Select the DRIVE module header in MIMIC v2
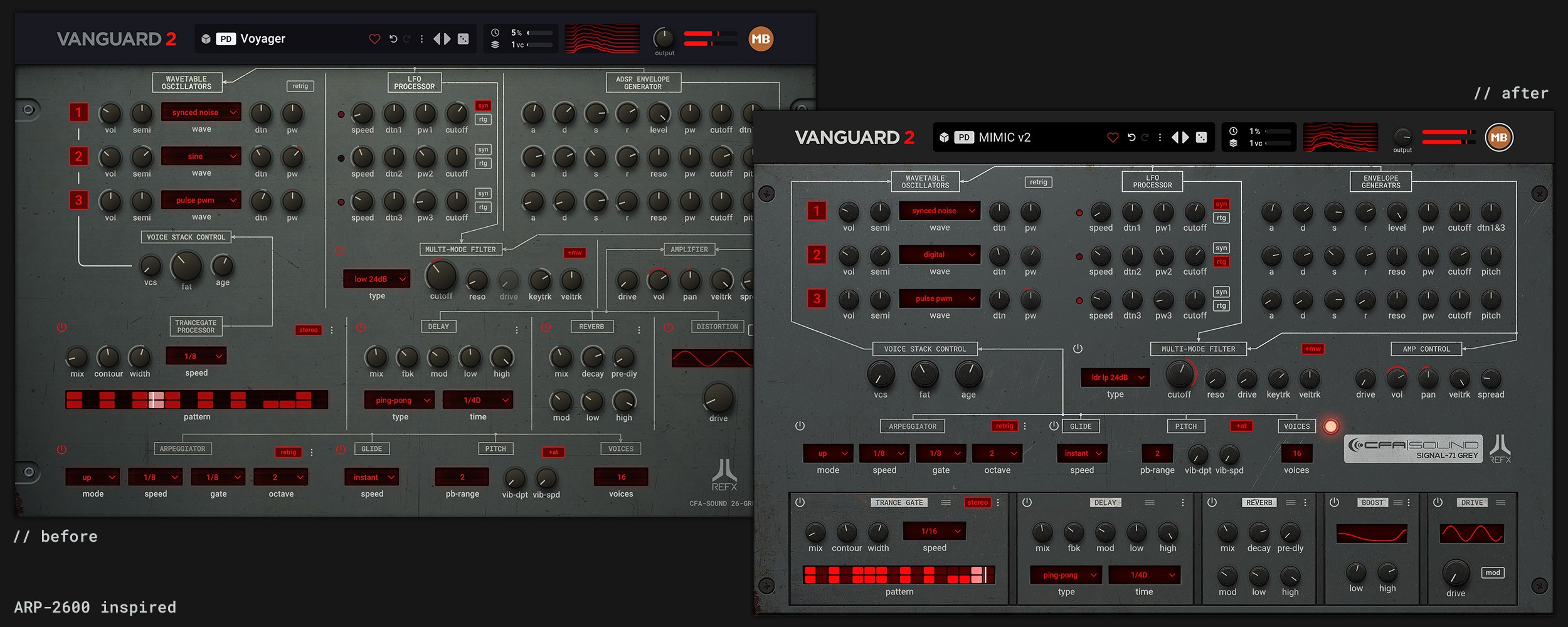Image resolution: width=1568 pixels, height=627 pixels. click(x=1472, y=502)
